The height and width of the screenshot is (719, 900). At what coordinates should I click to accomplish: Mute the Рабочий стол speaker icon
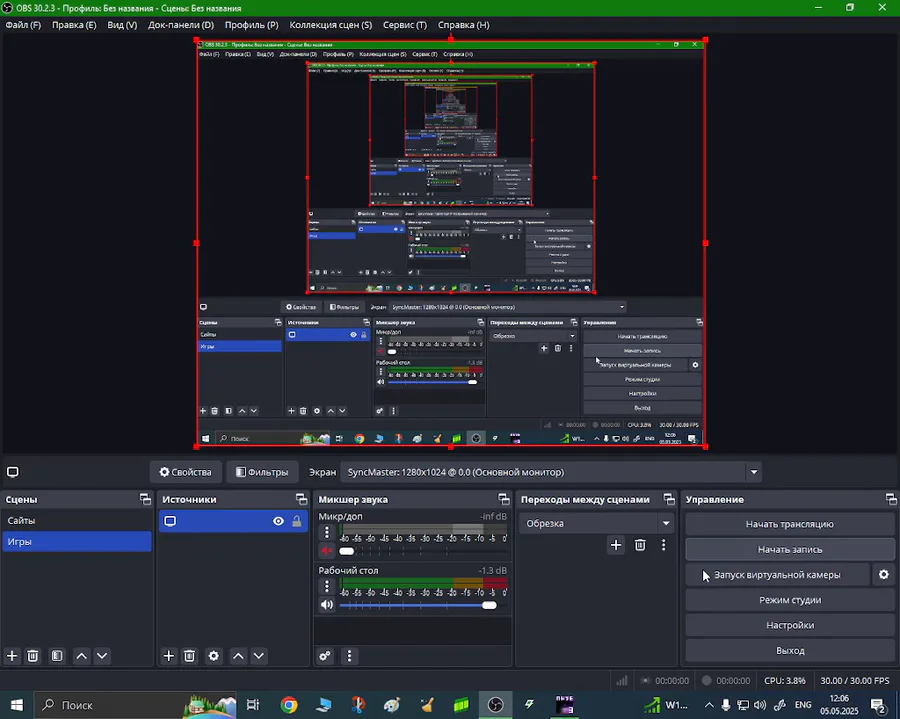[327, 605]
